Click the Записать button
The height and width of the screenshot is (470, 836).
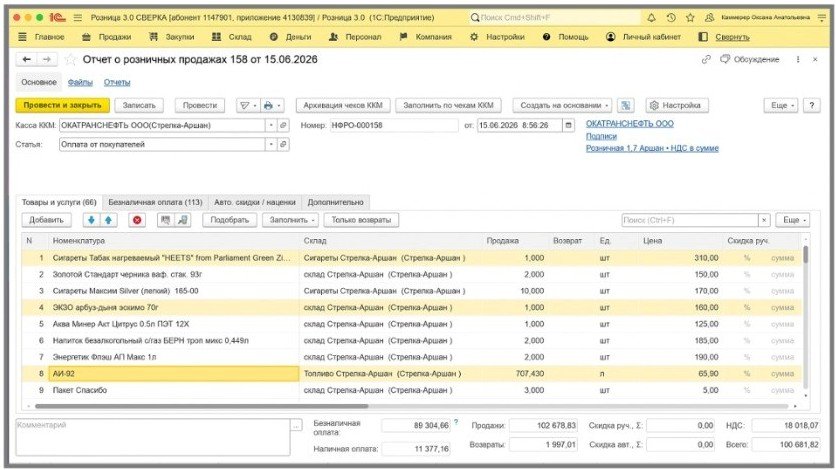pyautogui.click(x=139, y=106)
